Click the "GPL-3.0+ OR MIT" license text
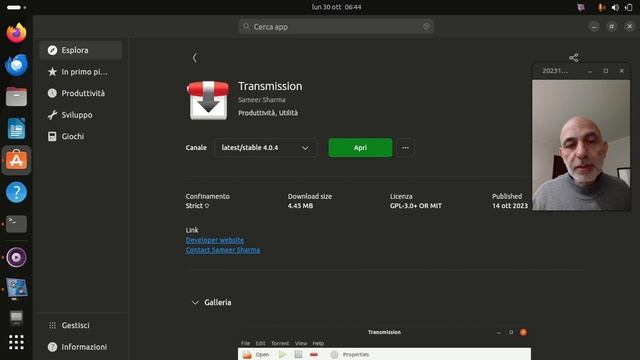640x360 pixels. (x=416, y=206)
